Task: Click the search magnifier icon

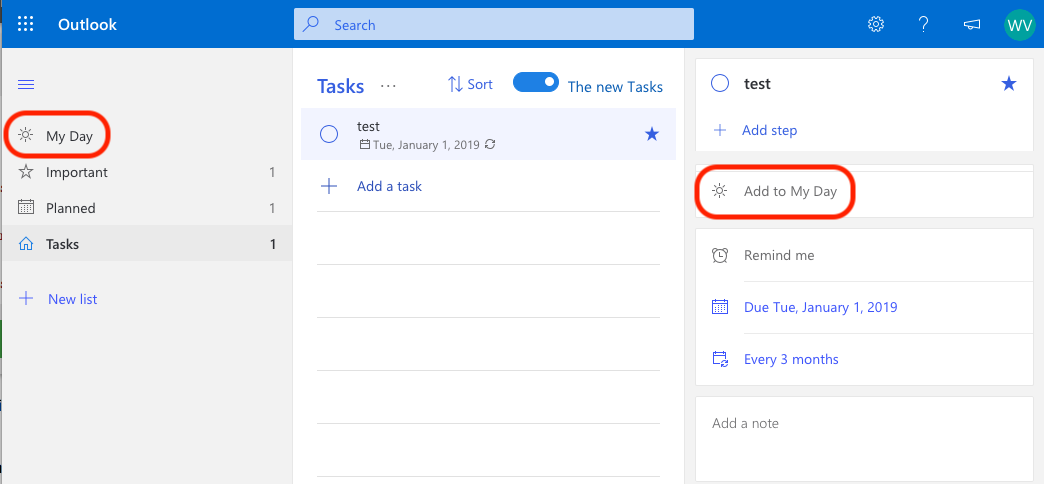Action: [x=311, y=25]
